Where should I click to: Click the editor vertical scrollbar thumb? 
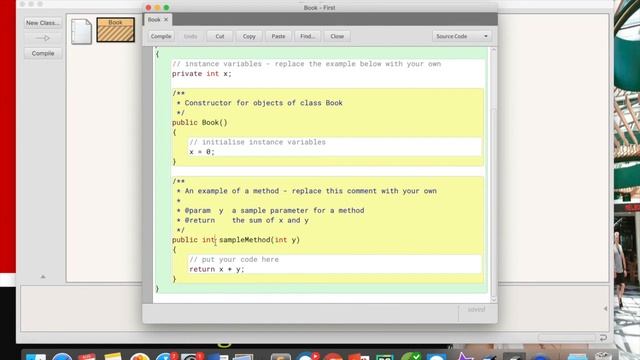(493, 202)
